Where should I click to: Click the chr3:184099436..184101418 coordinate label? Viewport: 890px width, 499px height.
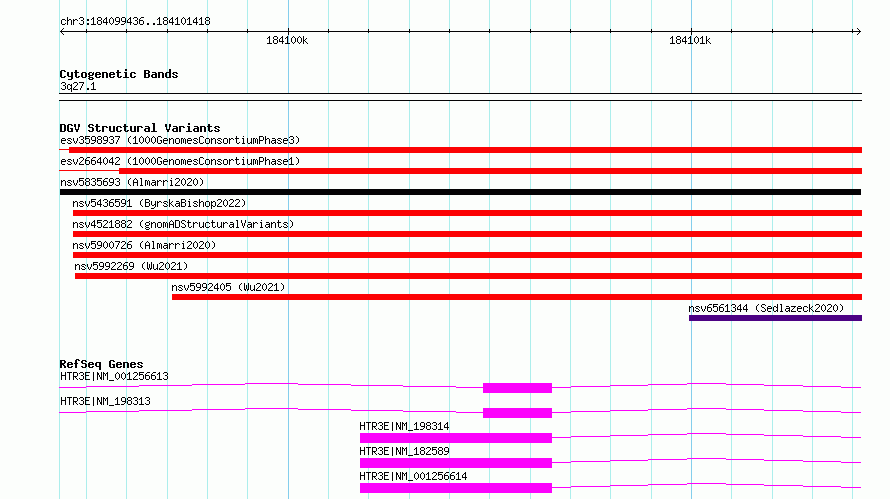tap(135, 21)
